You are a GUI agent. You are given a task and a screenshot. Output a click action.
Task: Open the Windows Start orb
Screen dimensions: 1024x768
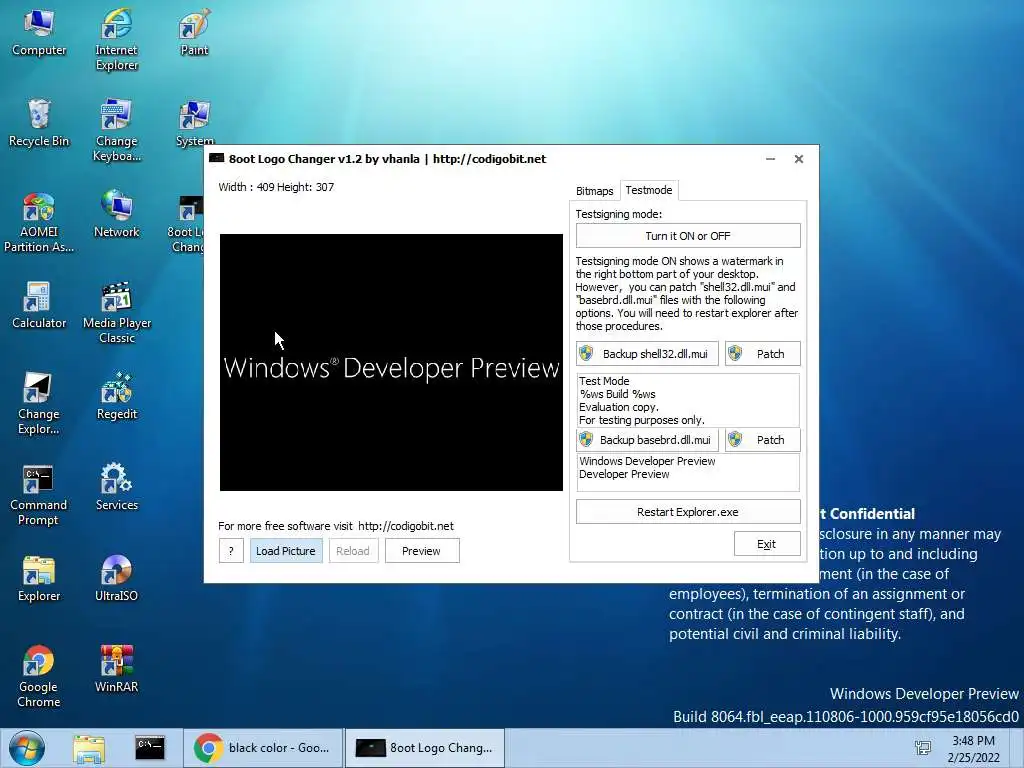click(27, 748)
